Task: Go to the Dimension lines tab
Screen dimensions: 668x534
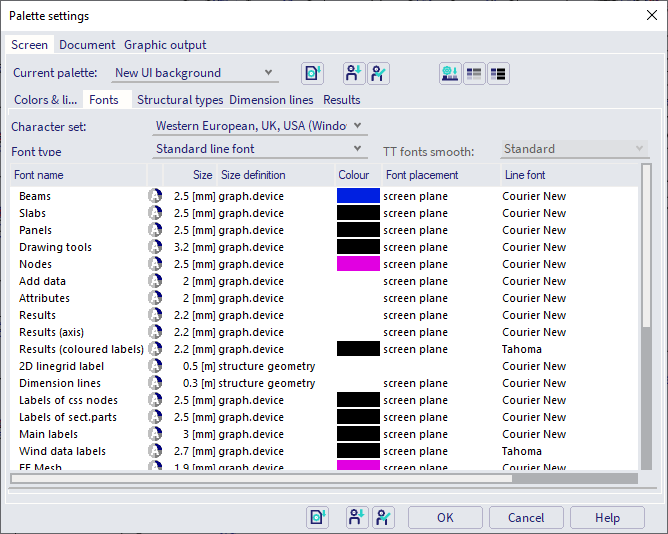Action: [271, 100]
